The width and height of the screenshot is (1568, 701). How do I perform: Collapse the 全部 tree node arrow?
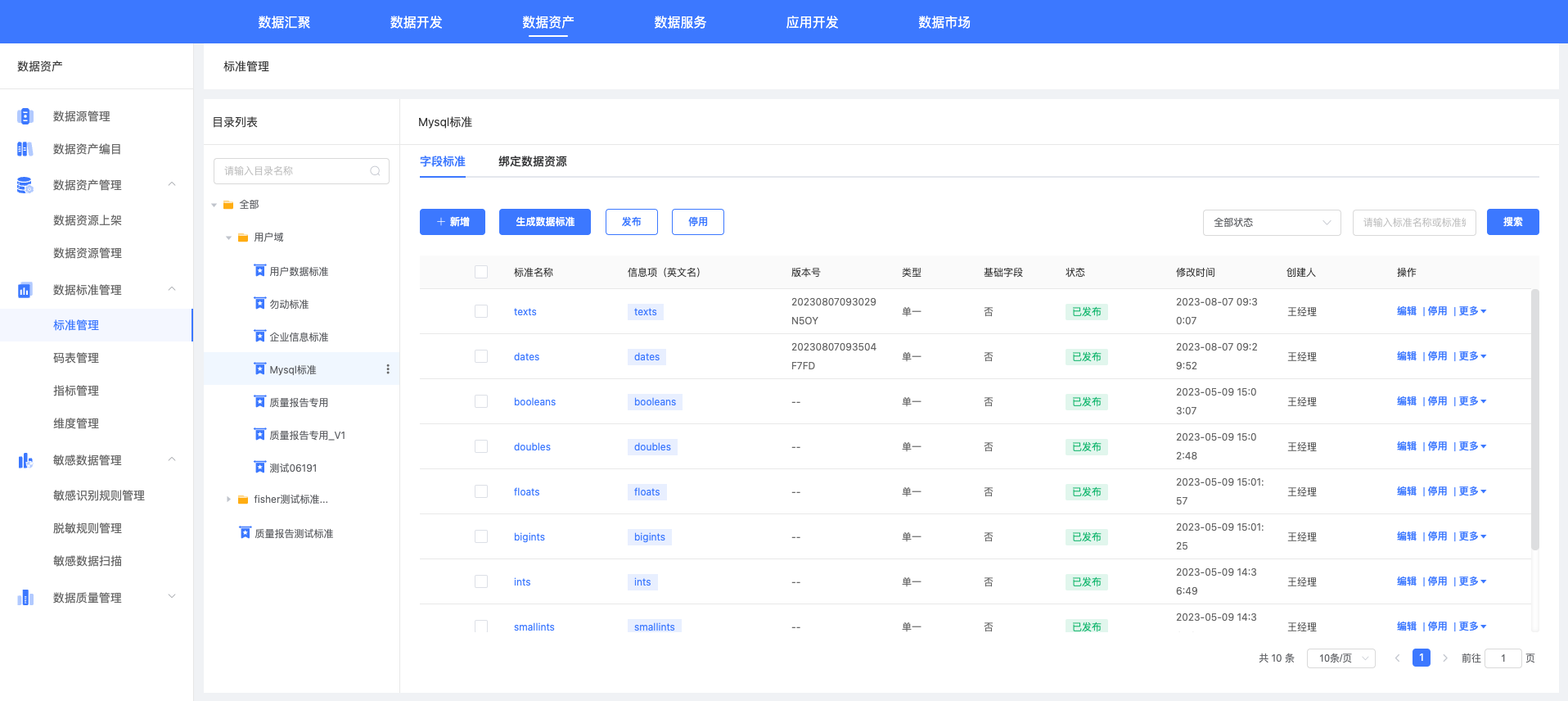[214, 205]
